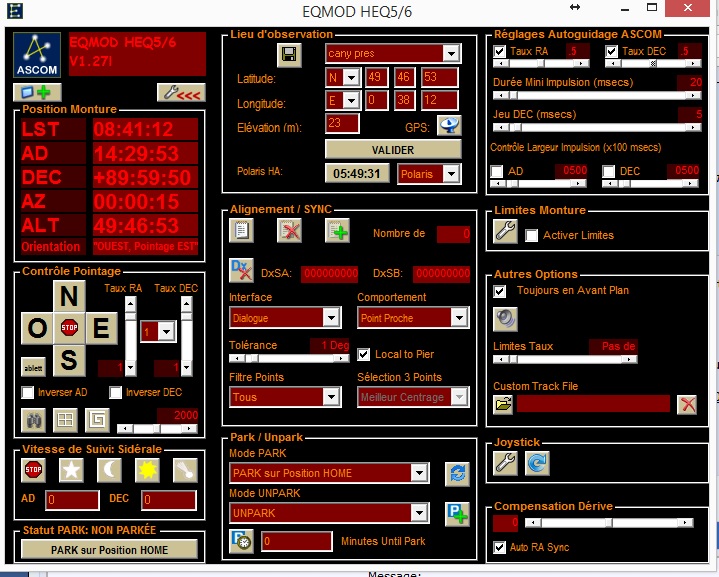Slew east with E button
This screenshot has height=577, width=719.
(x=101, y=328)
